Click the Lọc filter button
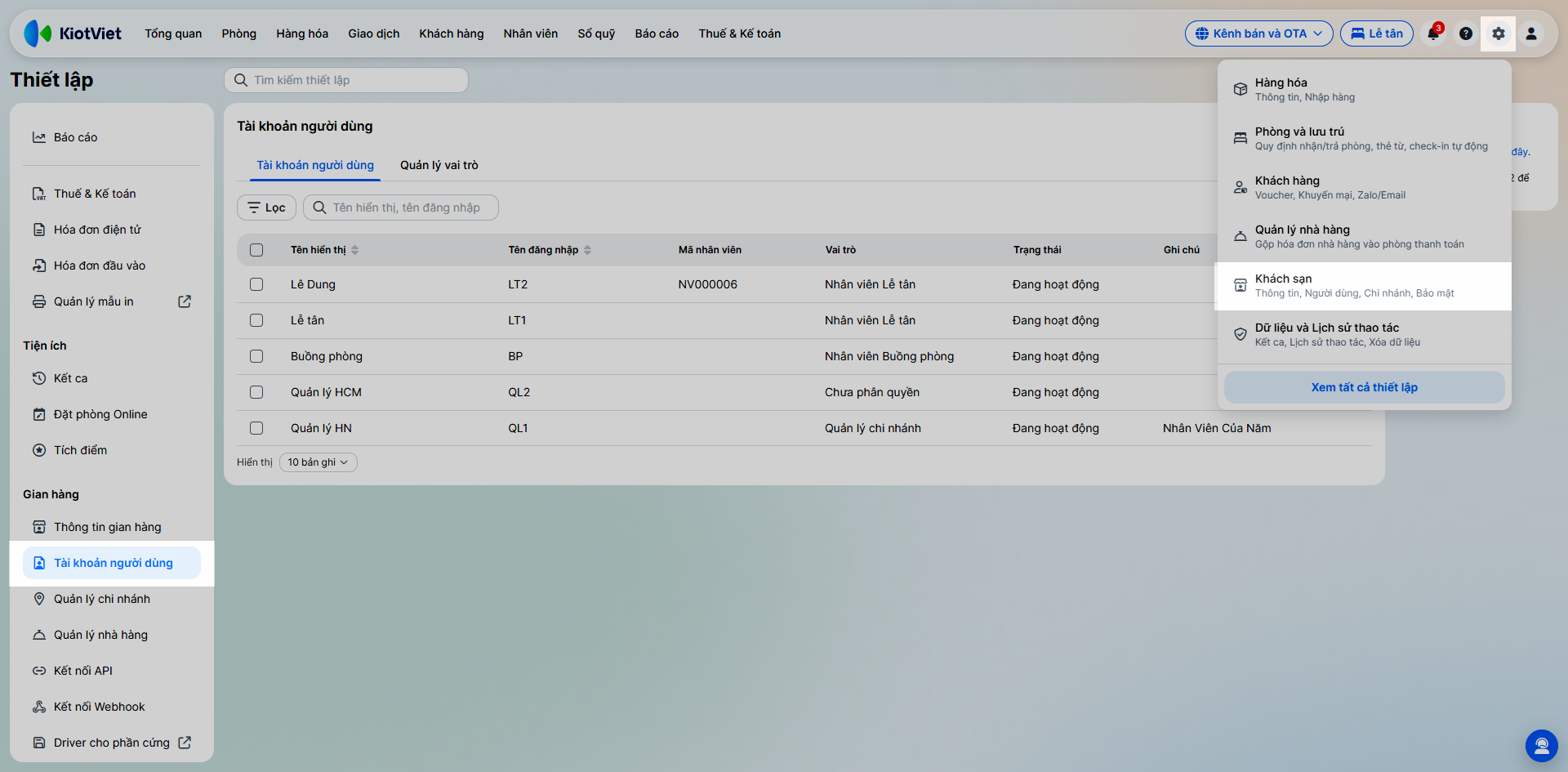This screenshot has width=1568, height=772. pos(266,208)
